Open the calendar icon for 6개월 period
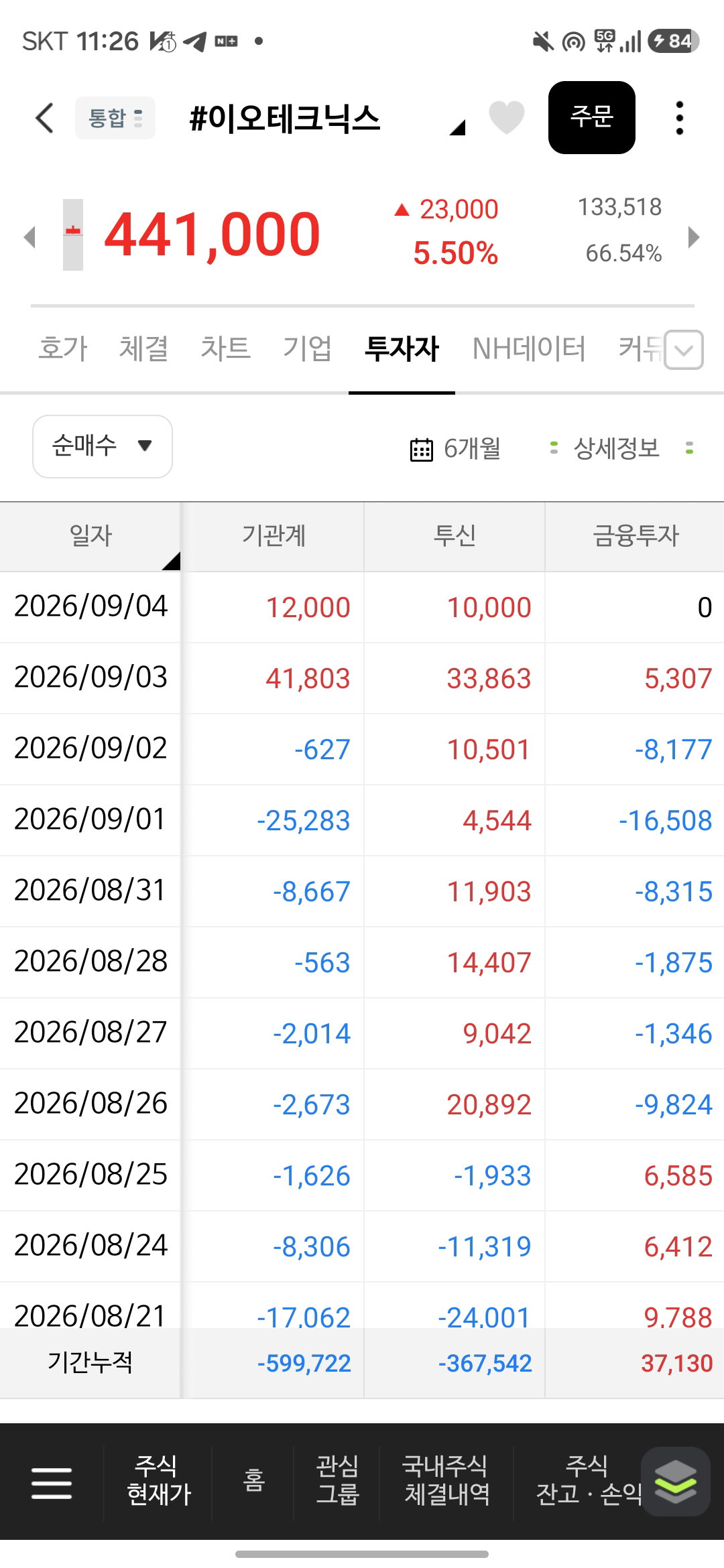This screenshot has height=1568, width=724. pos(421,450)
